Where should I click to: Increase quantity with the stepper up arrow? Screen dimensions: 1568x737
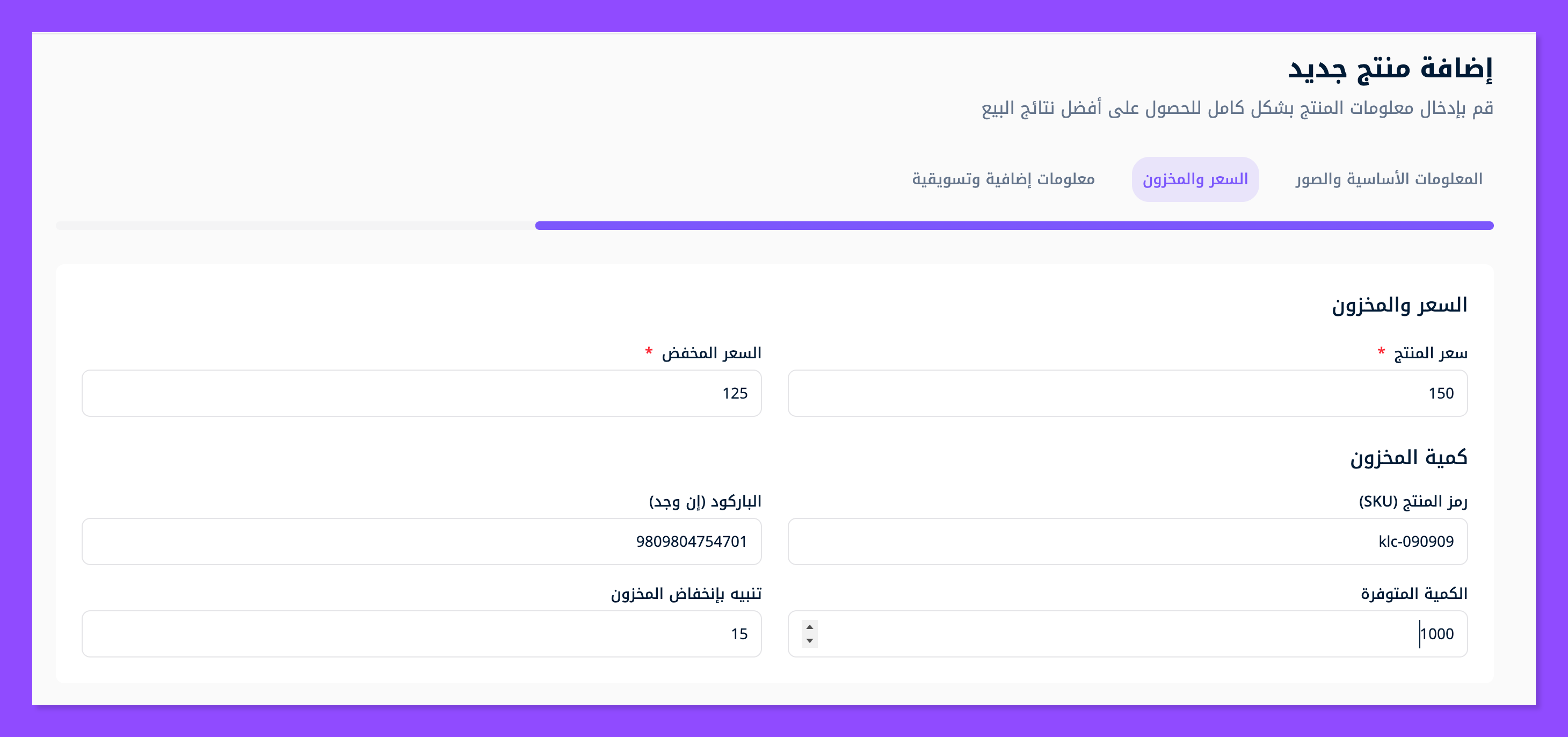pyautogui.click(x=810, y=627)
